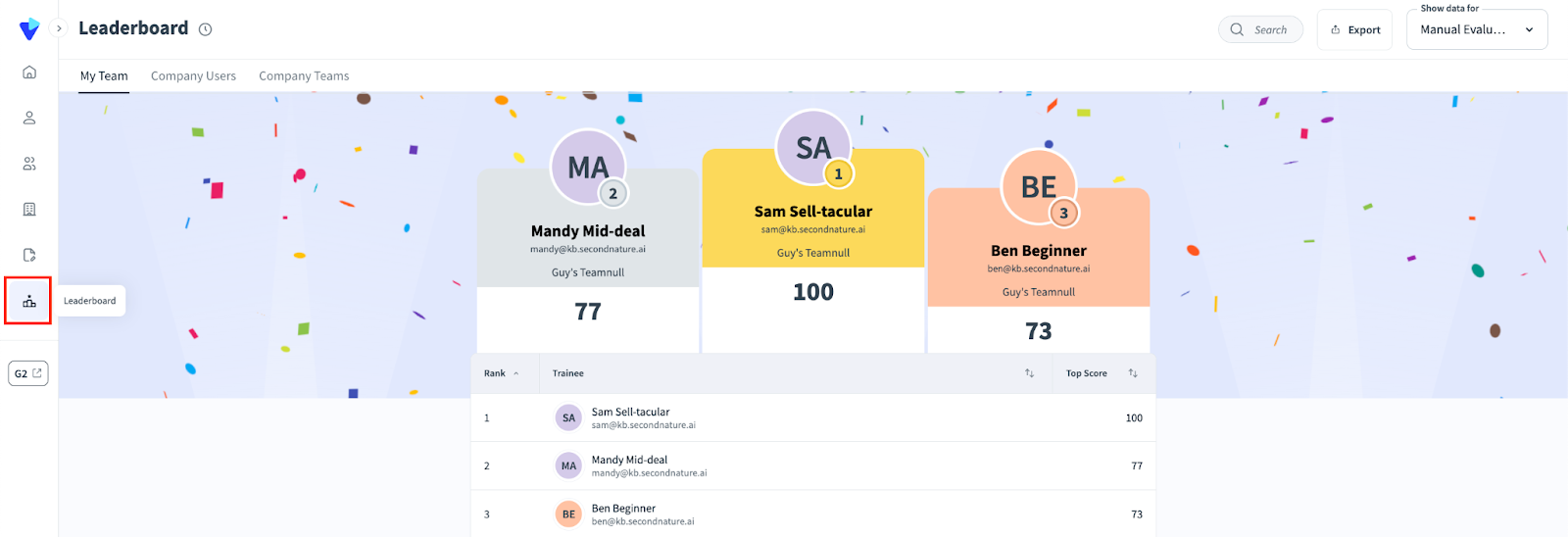Sort the table by Rank column
The image size is (1568, 537).
click(x=501, y=373)
